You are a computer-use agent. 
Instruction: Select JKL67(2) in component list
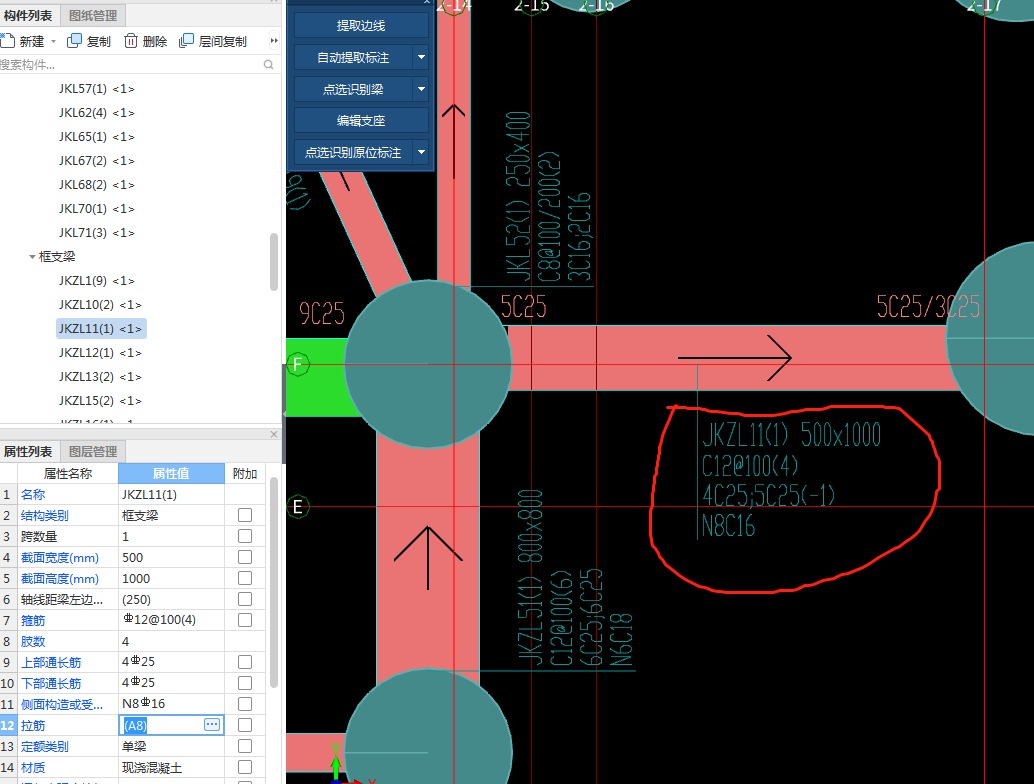click(x=96, y=161)
